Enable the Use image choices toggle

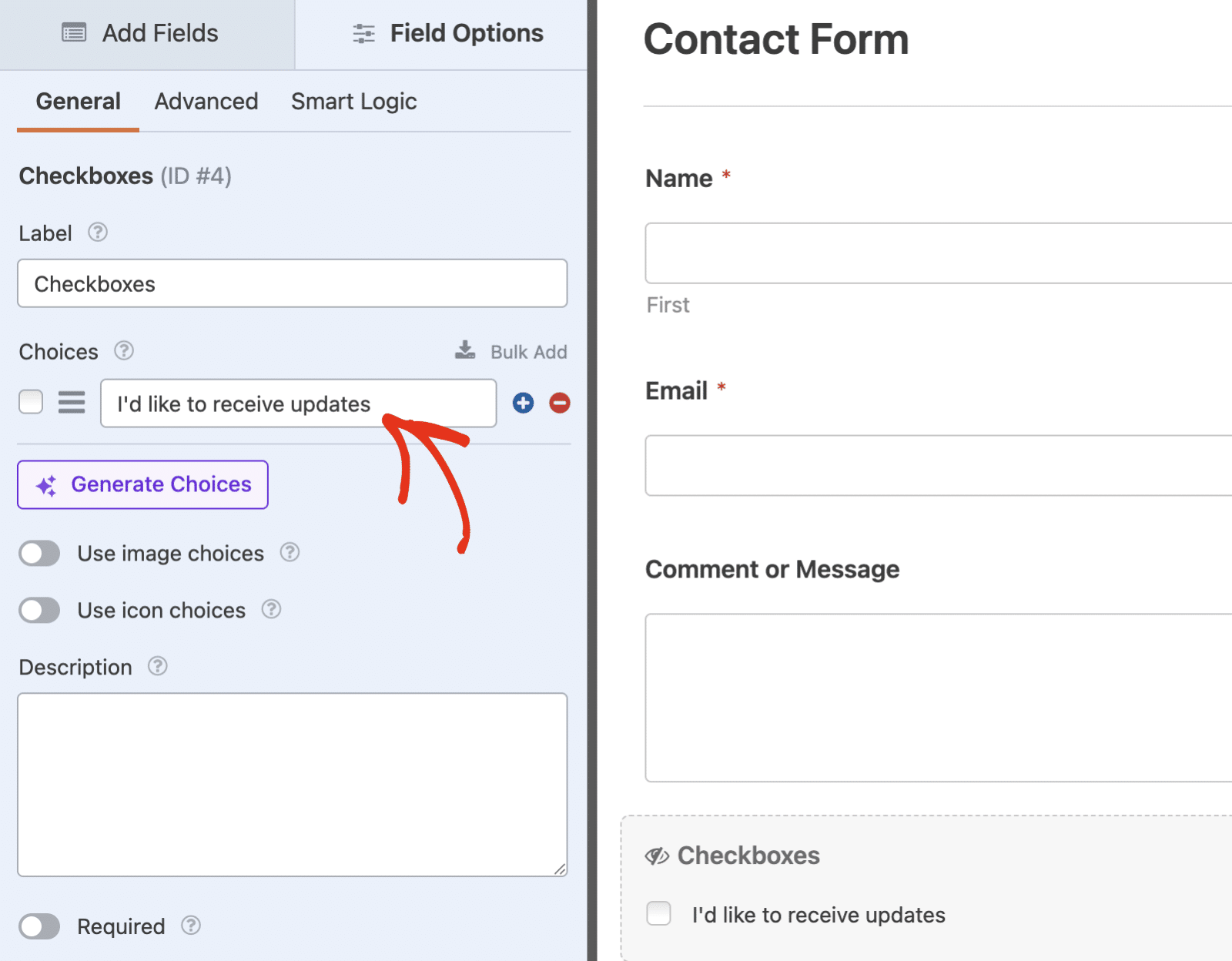click(39, 553)
